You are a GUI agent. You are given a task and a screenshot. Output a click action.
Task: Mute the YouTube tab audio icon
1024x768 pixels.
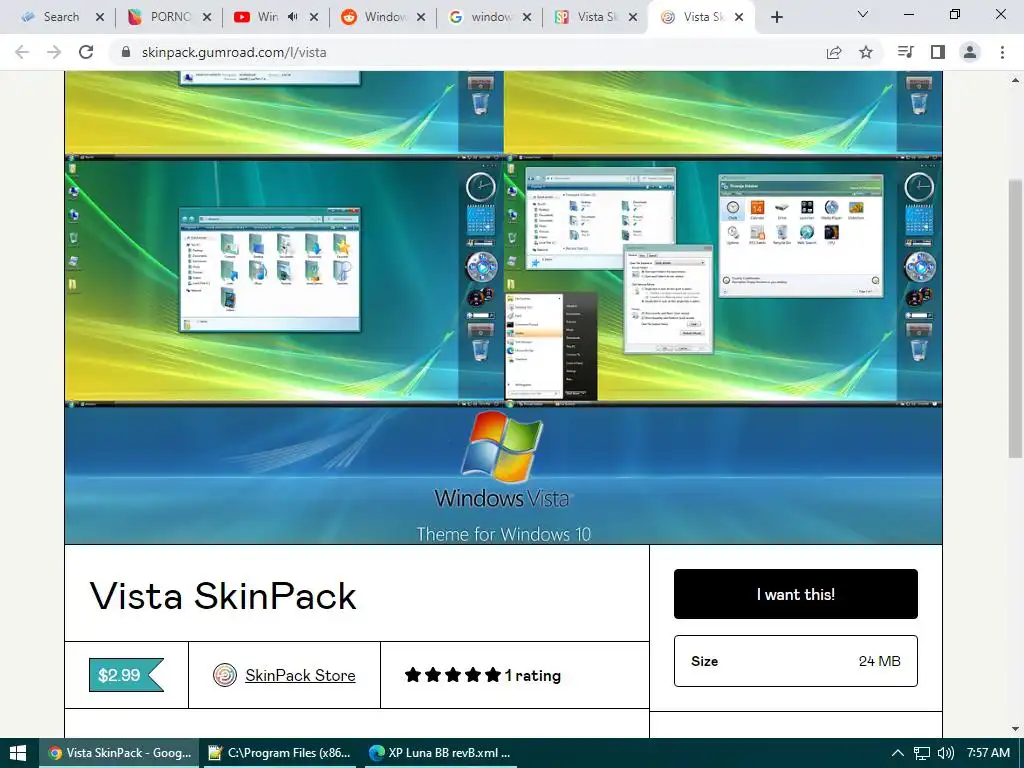click(293, 17)
